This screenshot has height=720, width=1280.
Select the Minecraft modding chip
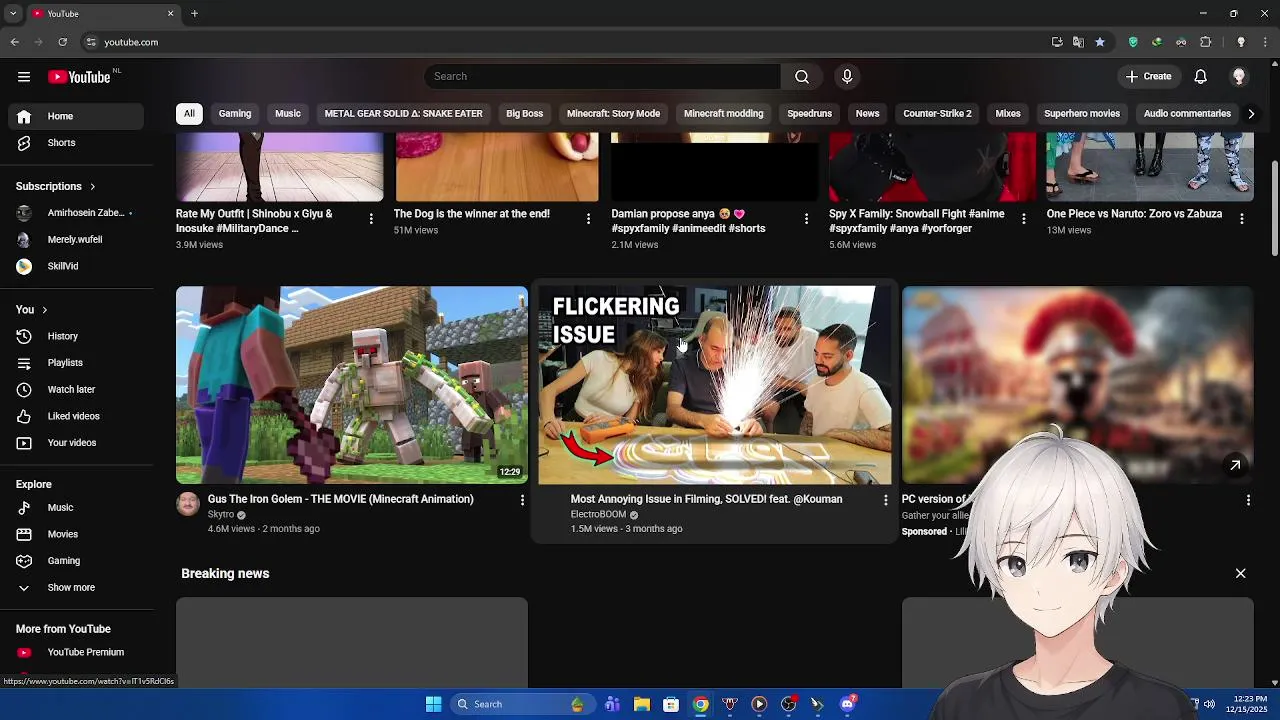pyautogui.click(x=723, y=114)
